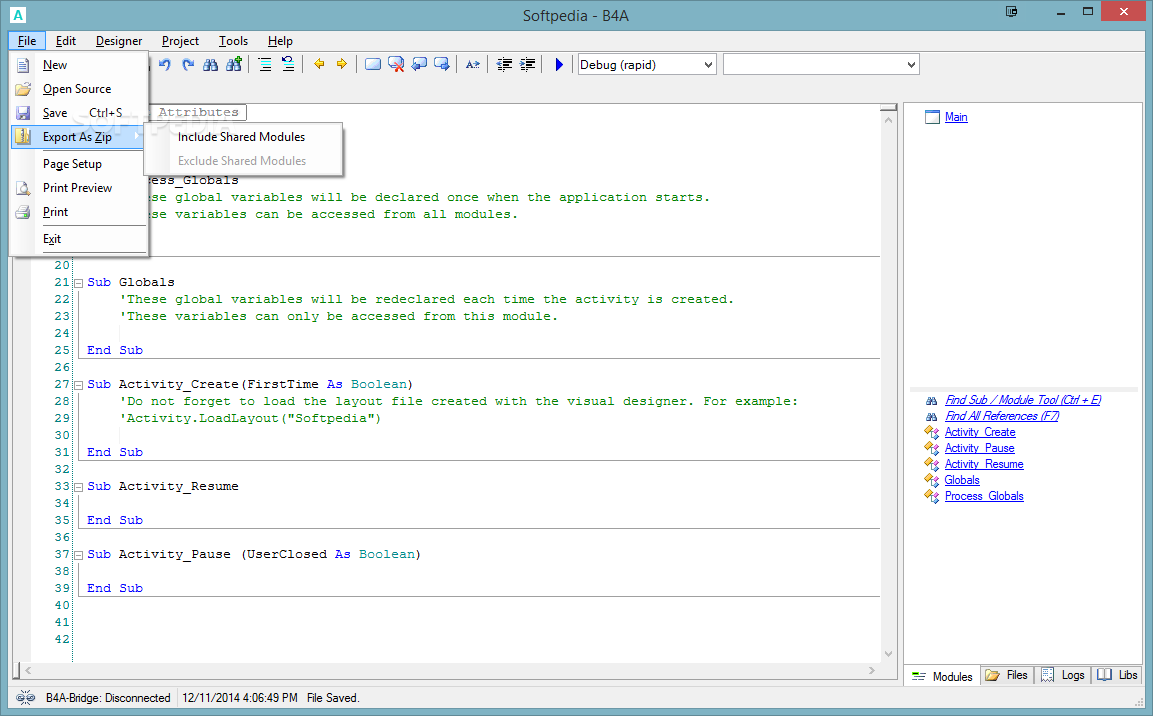
Task: Open the Project menu
Action: tap(180, 41)
